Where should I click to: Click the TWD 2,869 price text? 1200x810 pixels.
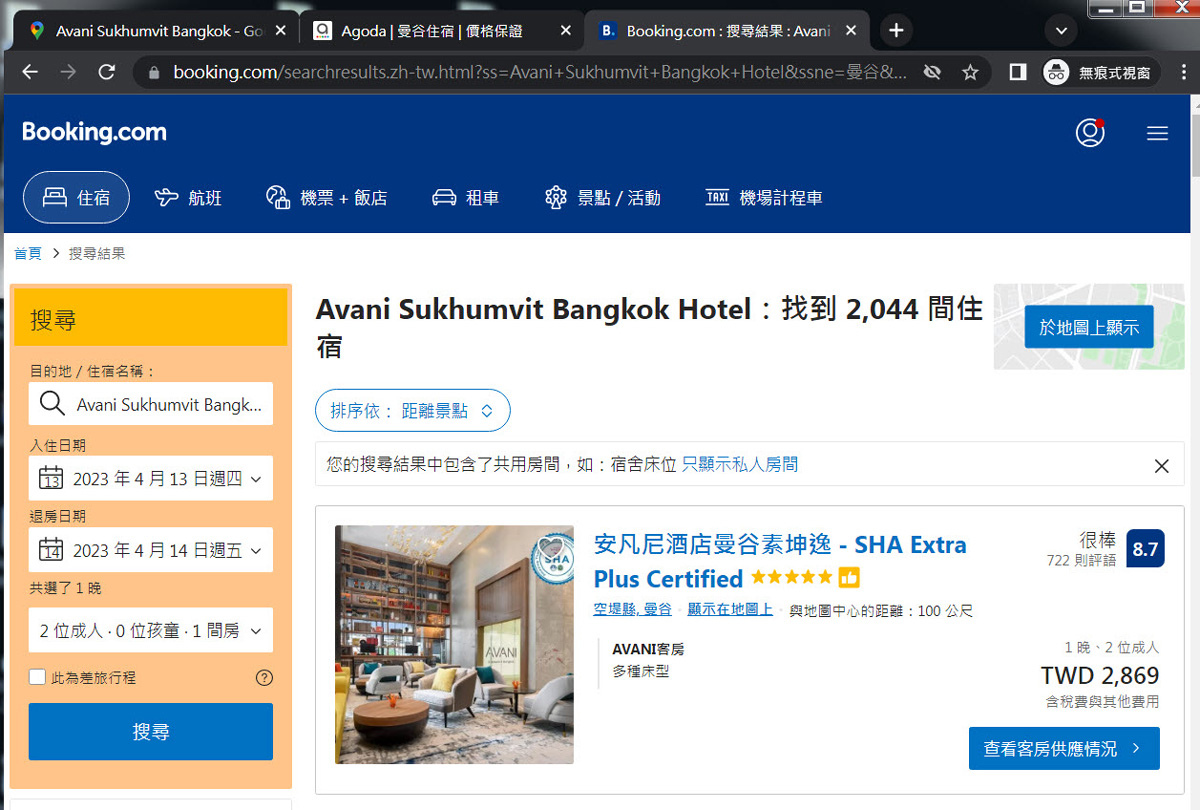(x=1100, y=675)
